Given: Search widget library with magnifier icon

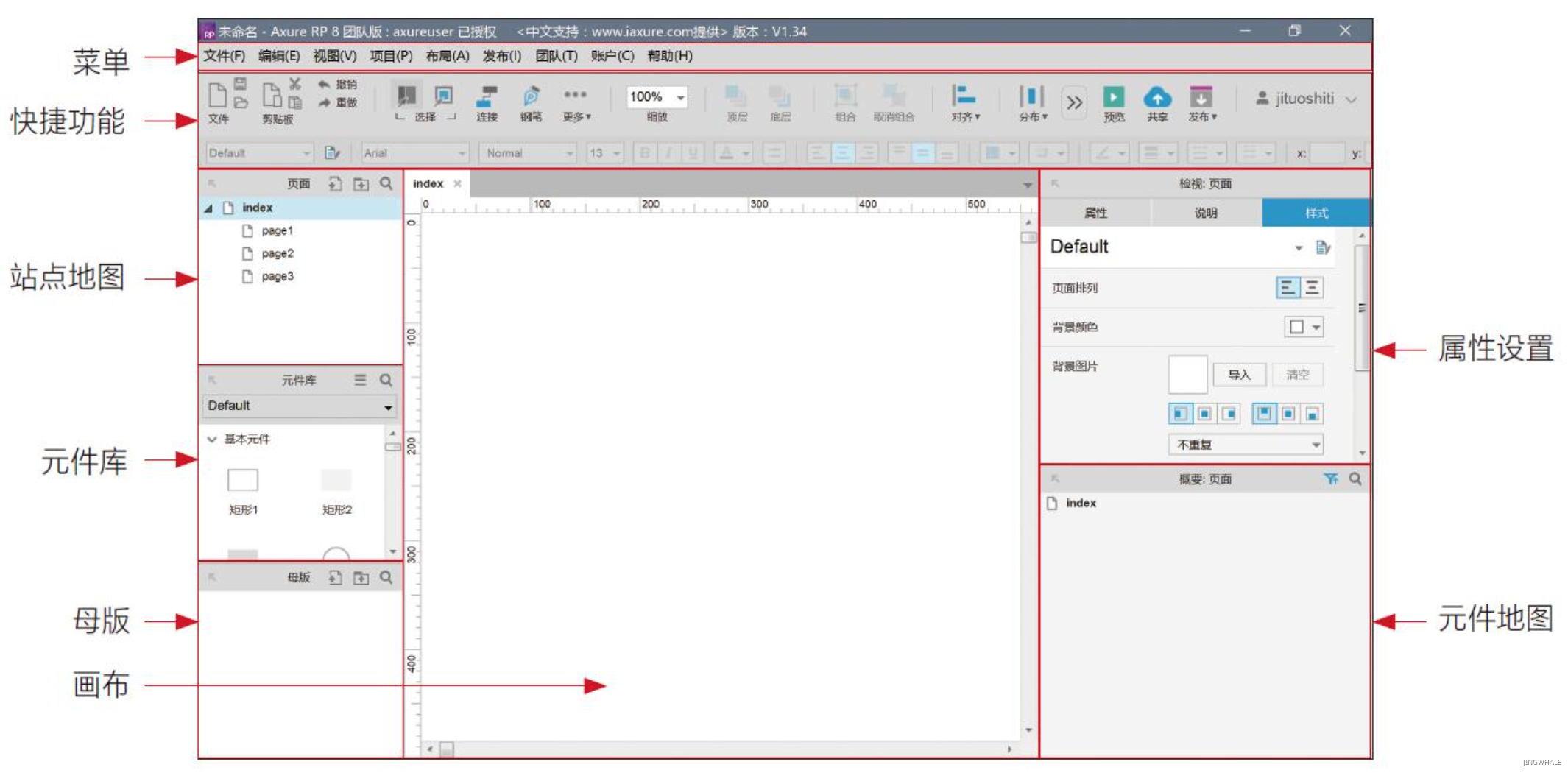Looking at the screenshot, I should [x=386, y=380].
